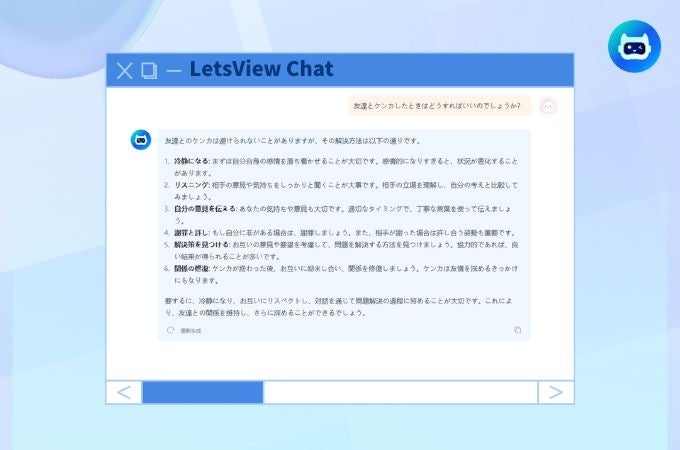
Task: Click the summary paragraph starting 要するに
Action: coord(339,307)
